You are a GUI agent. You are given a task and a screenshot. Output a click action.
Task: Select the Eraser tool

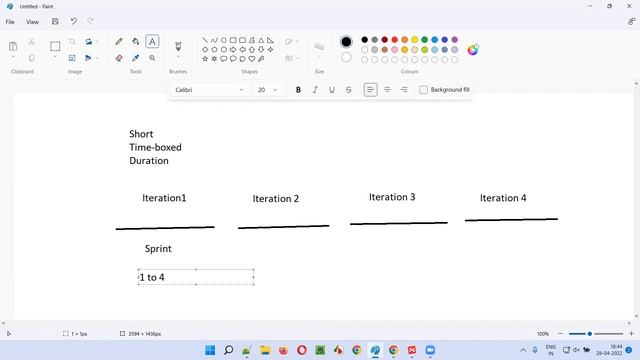(x=119, y=58)
